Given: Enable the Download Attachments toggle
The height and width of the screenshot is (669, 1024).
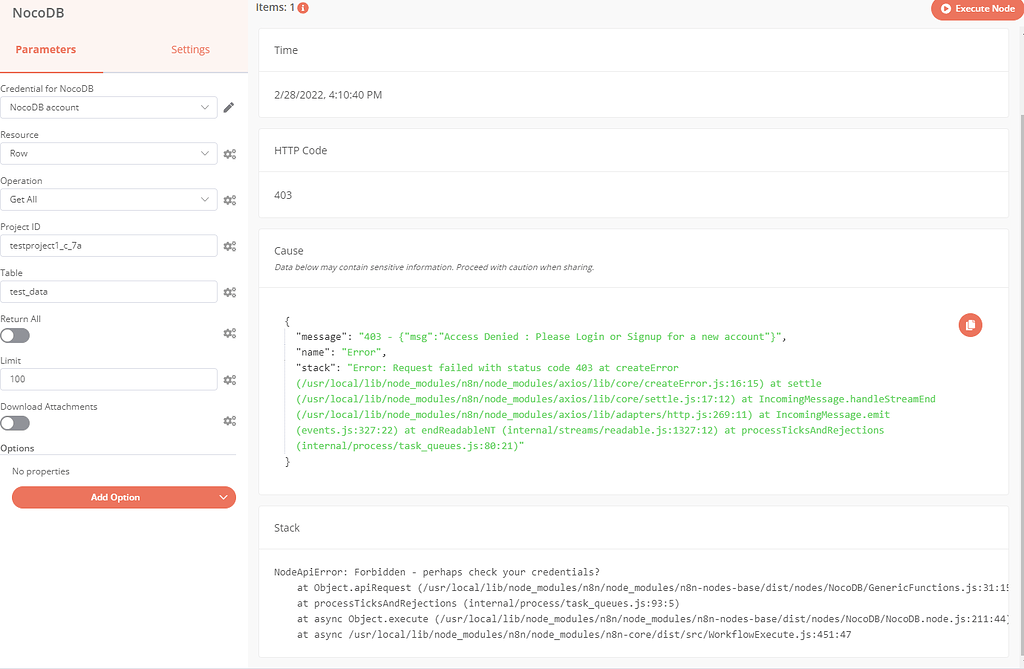Looking at the screenshot, I should 15,423.
